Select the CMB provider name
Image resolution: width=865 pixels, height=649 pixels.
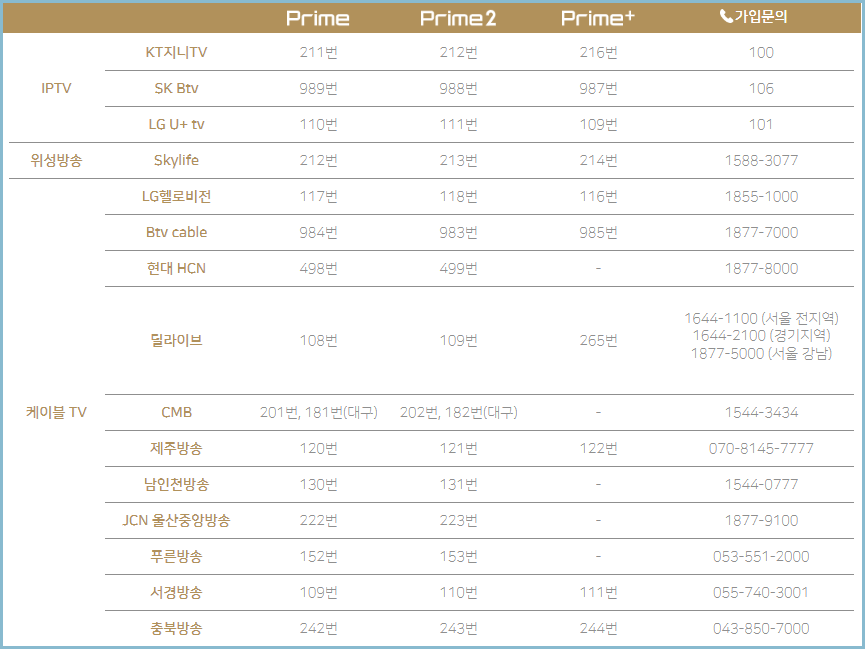177,412
